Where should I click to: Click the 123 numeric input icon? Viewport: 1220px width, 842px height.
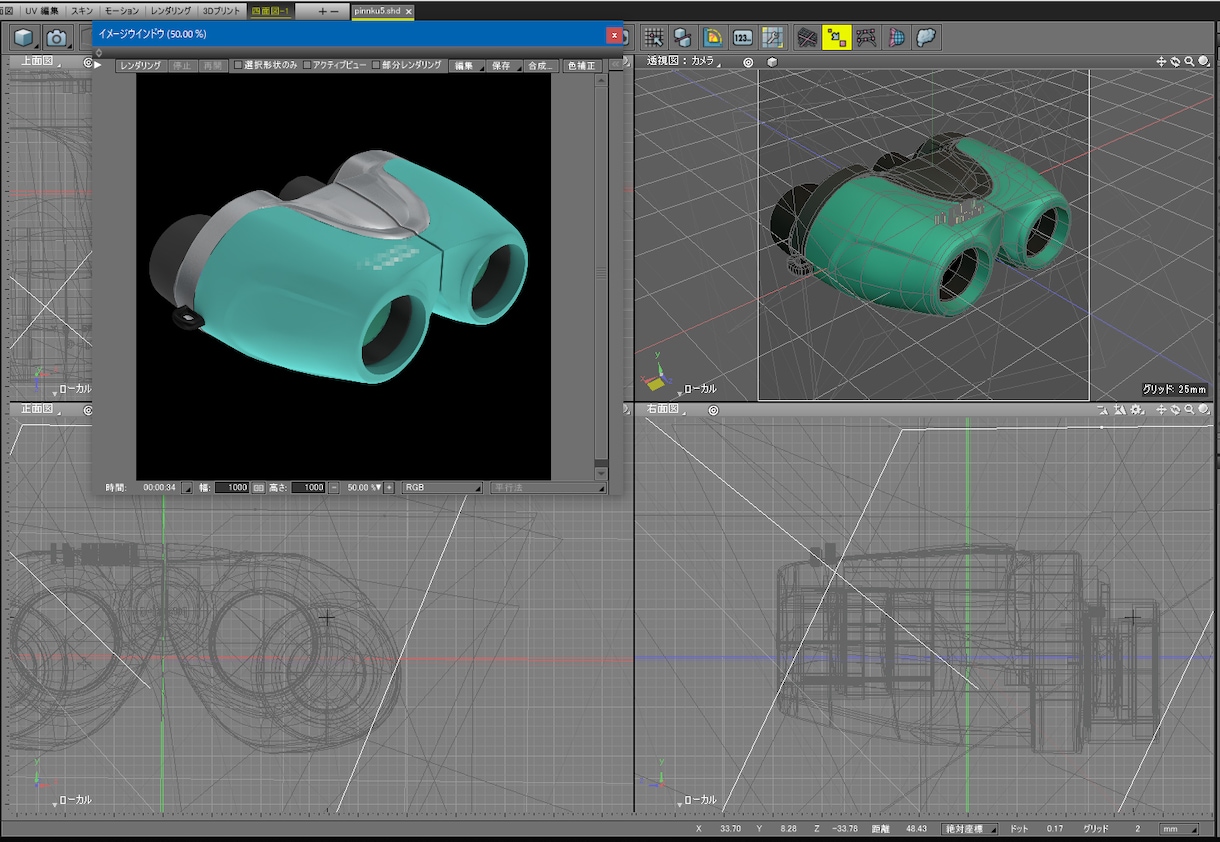742,38
